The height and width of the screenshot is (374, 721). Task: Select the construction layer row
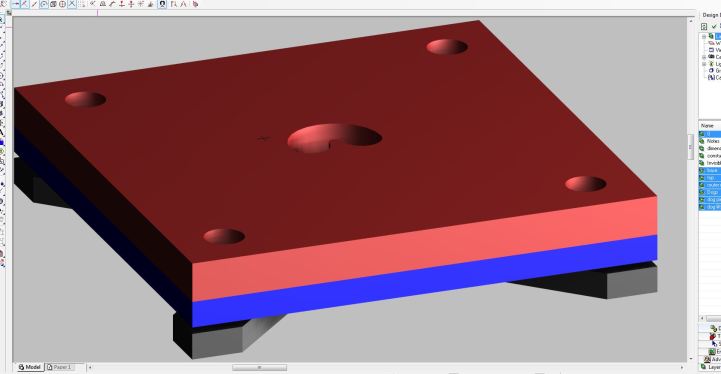[710, 156]
